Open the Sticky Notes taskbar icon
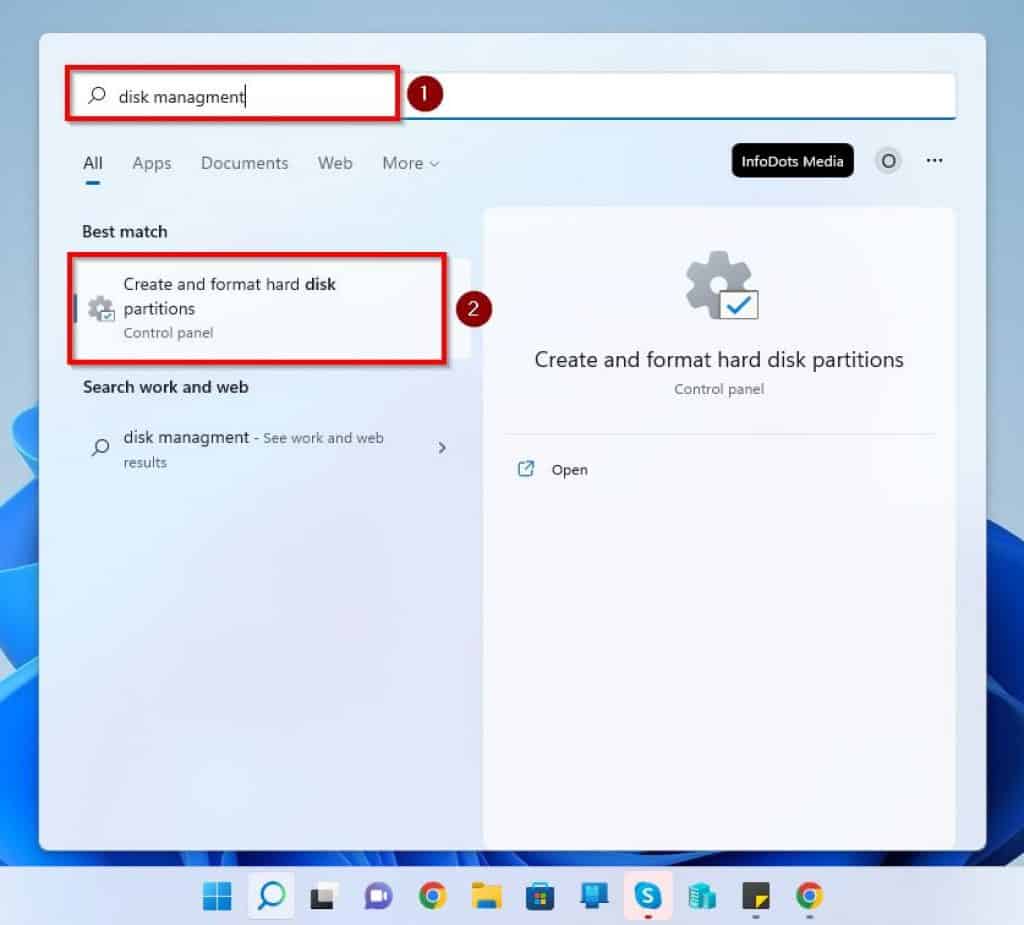The image size is (1024, 925). pos(756,896)
